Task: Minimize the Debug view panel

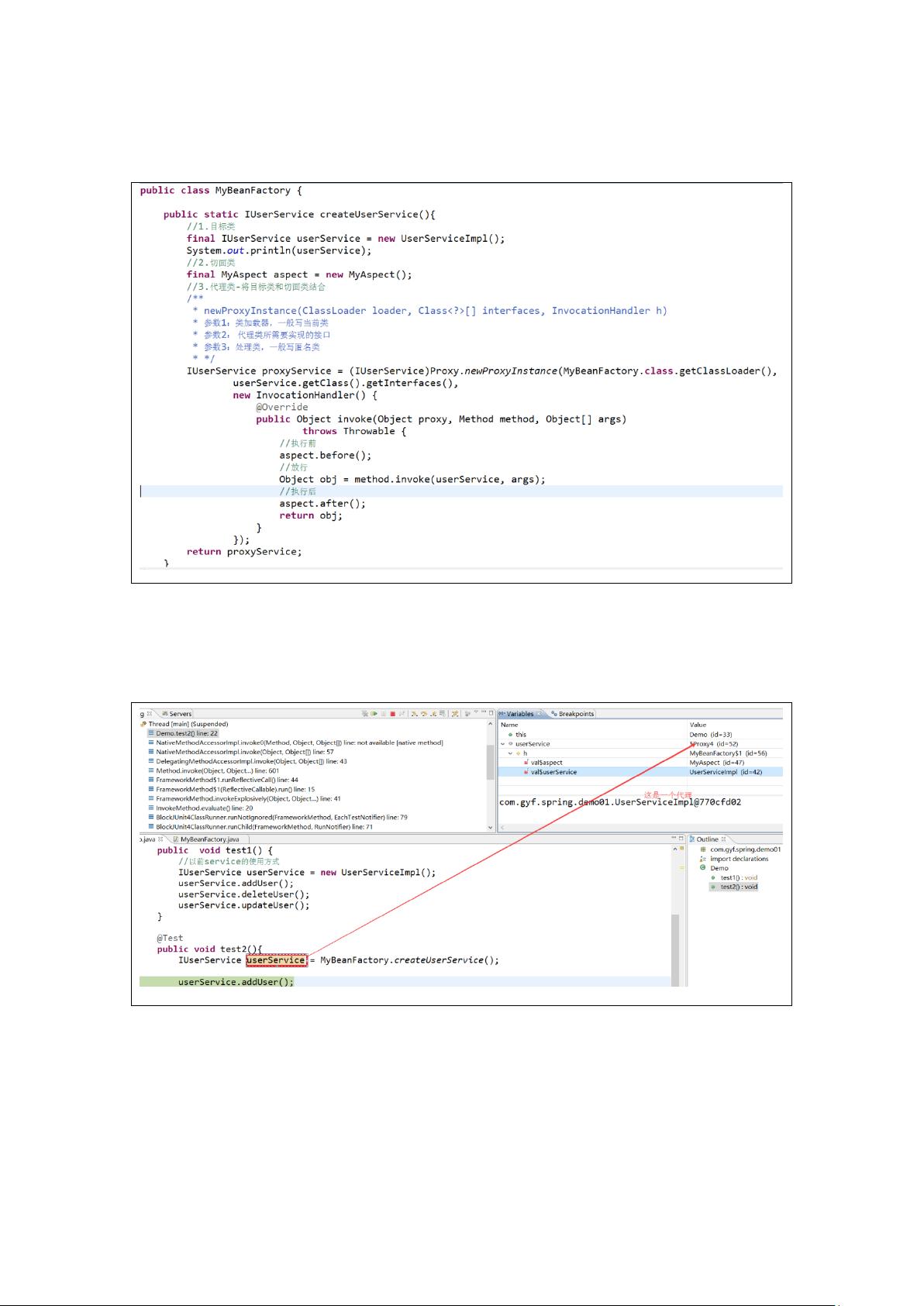Action: pos(484,712)
